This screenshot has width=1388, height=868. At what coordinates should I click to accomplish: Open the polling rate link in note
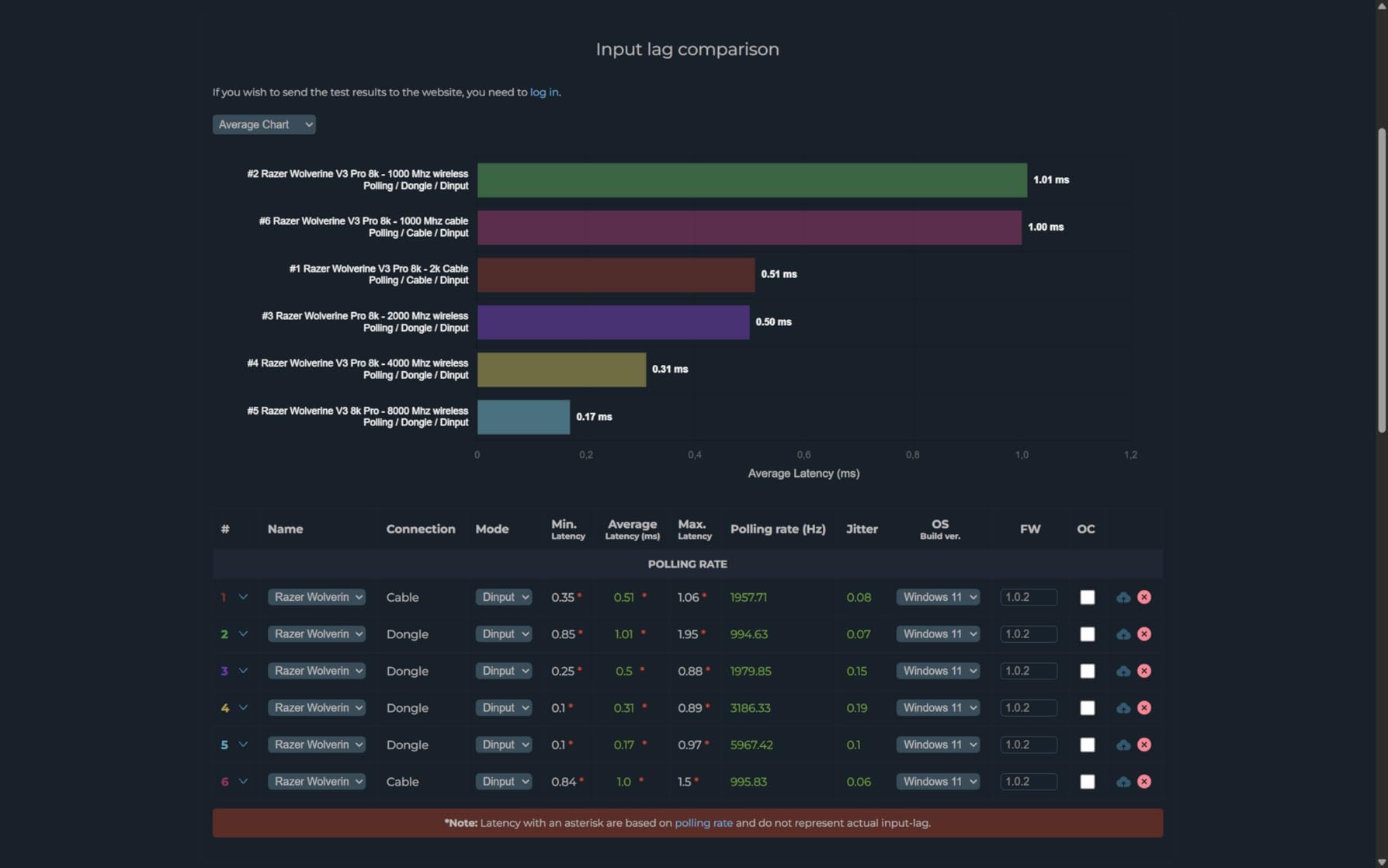(703, 823)
